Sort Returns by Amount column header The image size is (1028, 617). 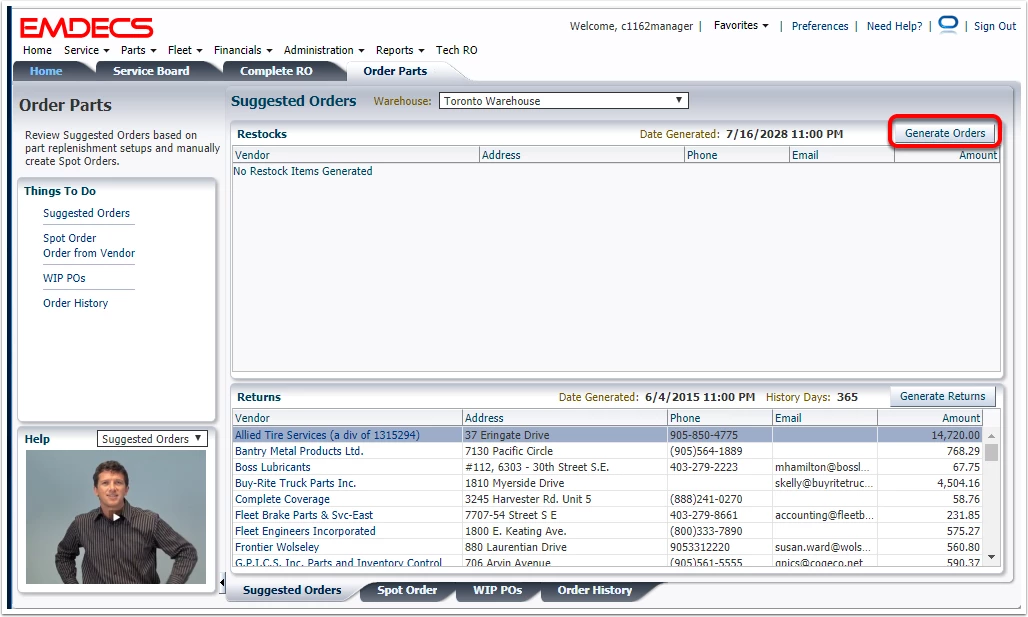(x=930, y=418)
